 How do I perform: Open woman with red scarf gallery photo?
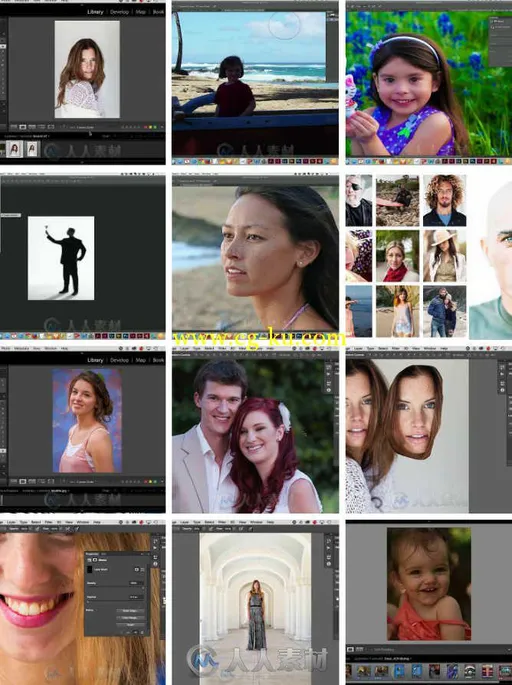(398, 256)
